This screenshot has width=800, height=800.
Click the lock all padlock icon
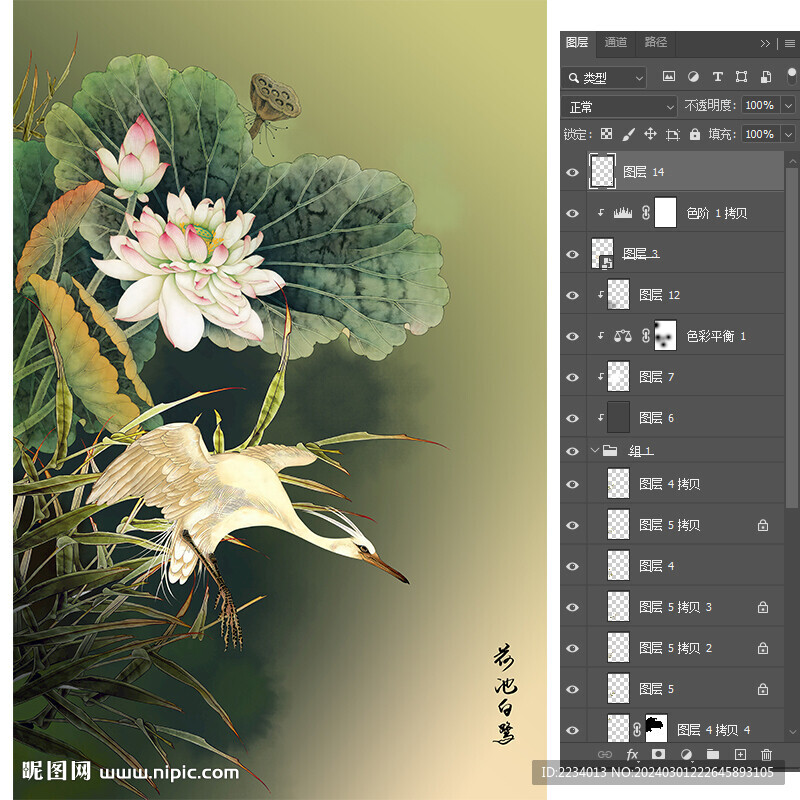tap(695, 134)
